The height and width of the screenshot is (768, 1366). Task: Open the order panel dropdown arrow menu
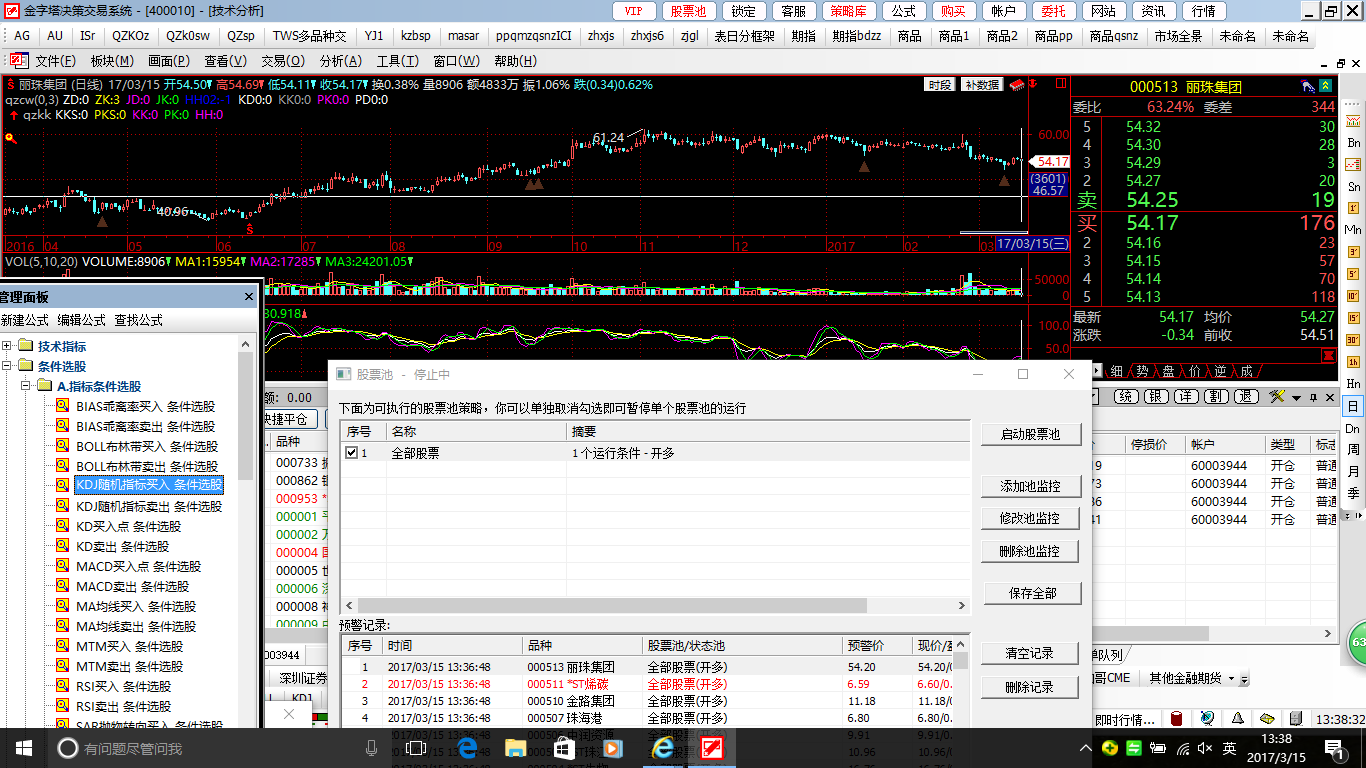click(x=1296, y=398)
